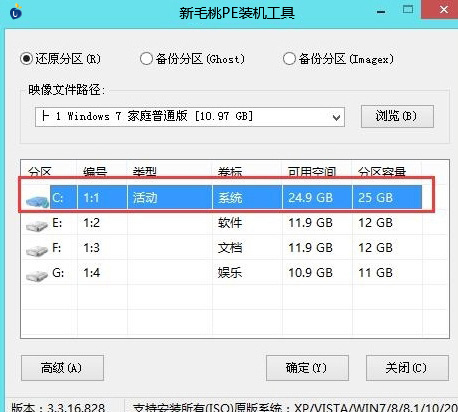
Task: Click F: drive's 11.9 GB free space
Action: [310, 248]
